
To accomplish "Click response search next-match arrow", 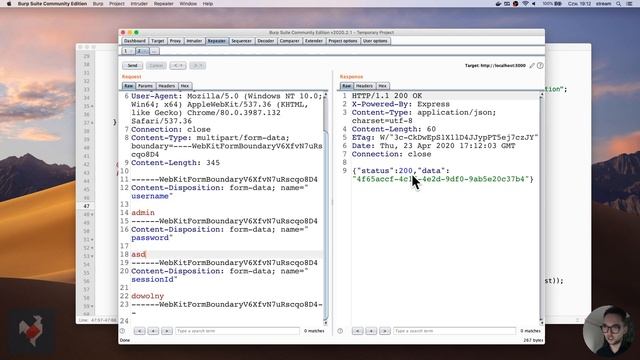I will (384, 331).
